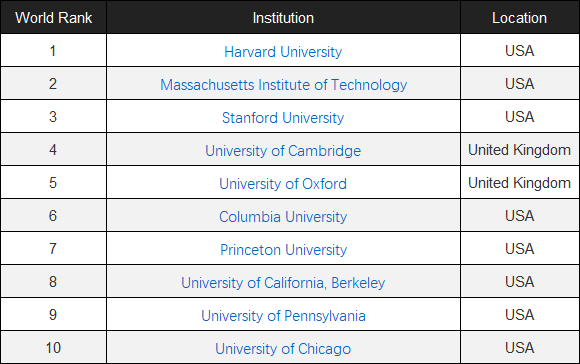Viewport: 580px width, 364px height.
Task: Open the University of Pennsylvania link
Action: pyautogui.click(x=283, y=316)
